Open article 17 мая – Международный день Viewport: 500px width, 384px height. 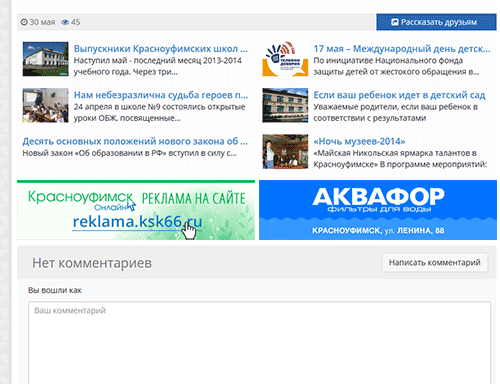tap(402, 49)
